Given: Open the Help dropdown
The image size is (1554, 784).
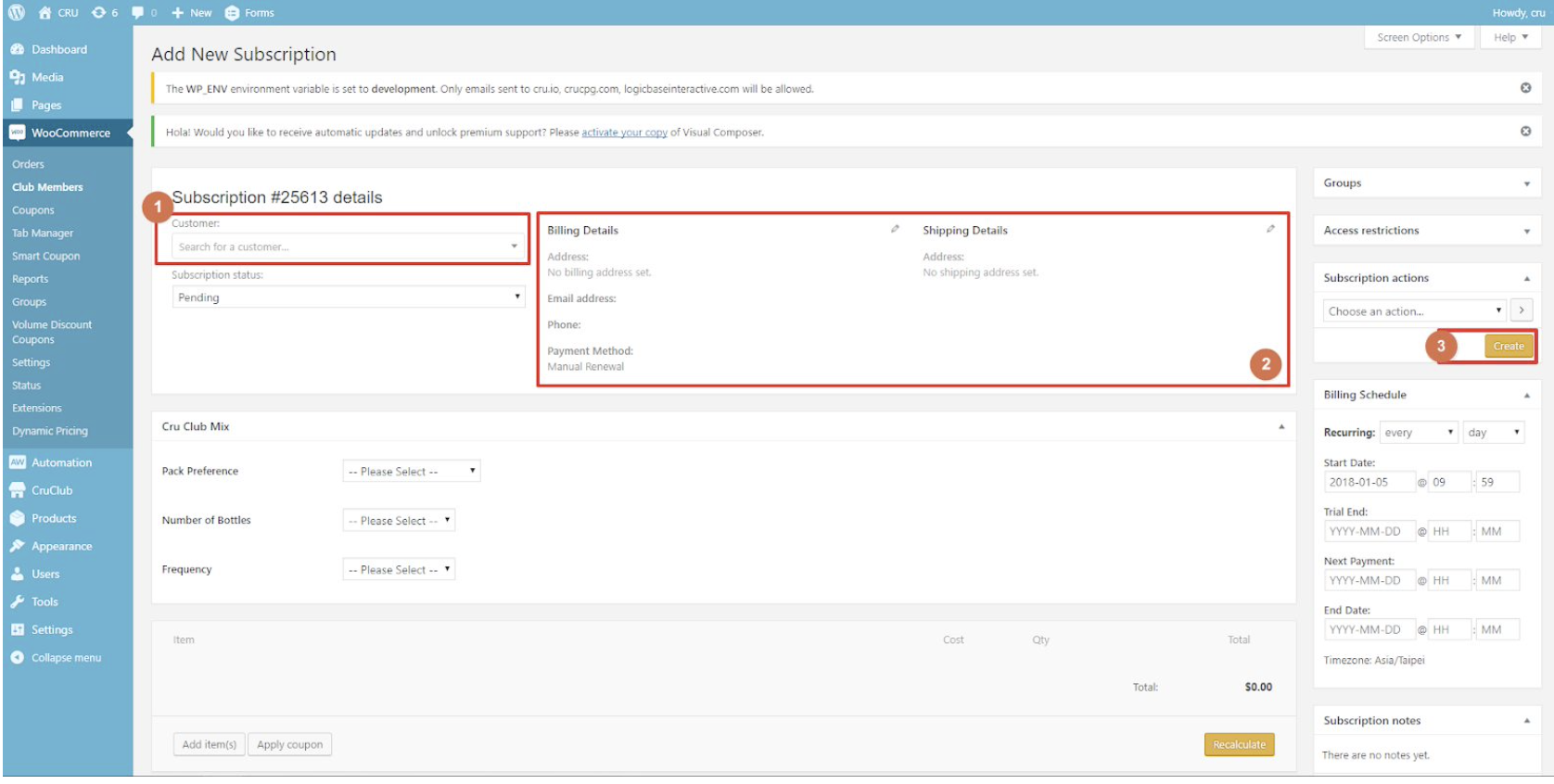Looking at the screenshot, I should [x=1510, y=38].
